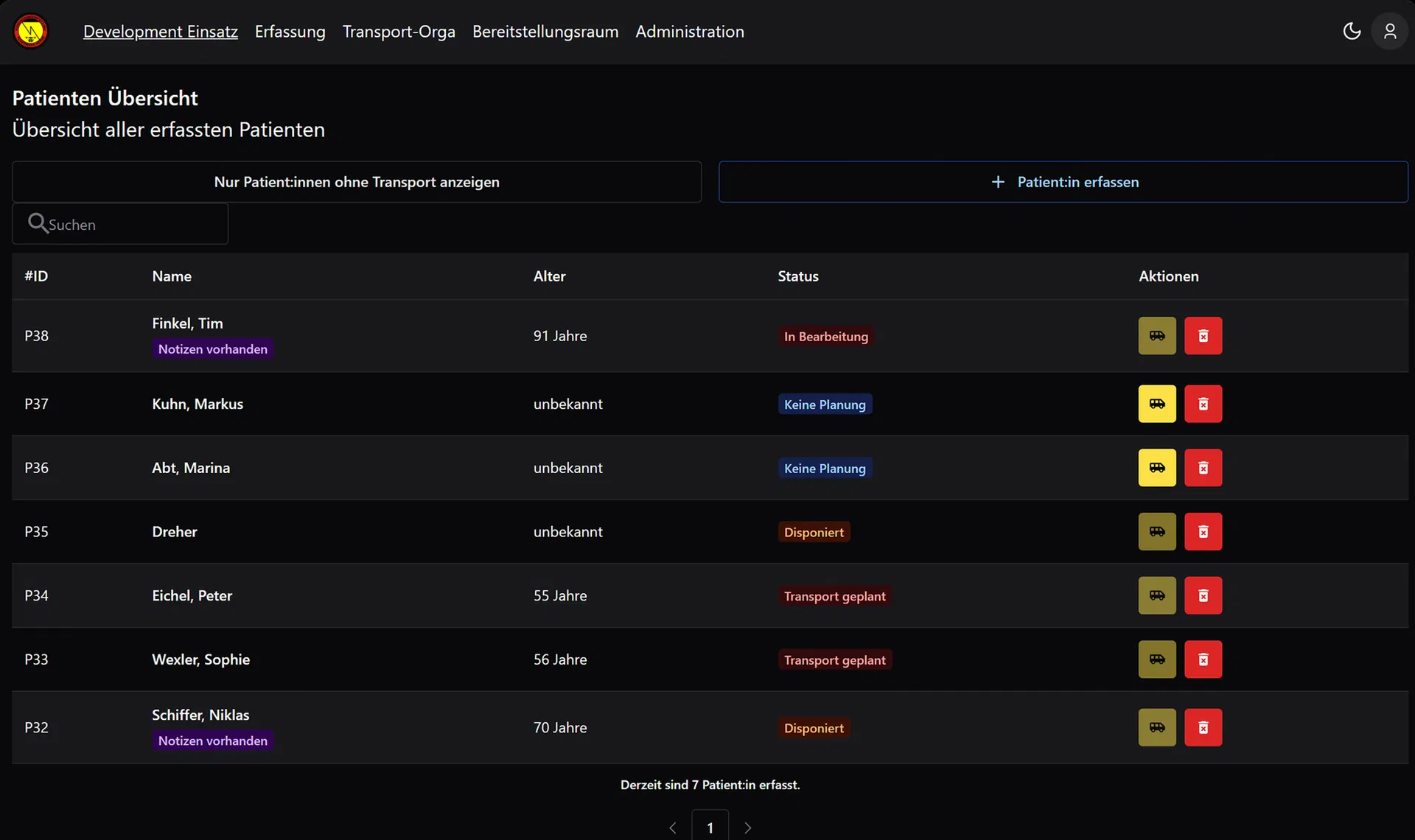The width and height of the screenshot is (1415, 840).
Task: Select patient ID P33
Action: tap(36, 659)
